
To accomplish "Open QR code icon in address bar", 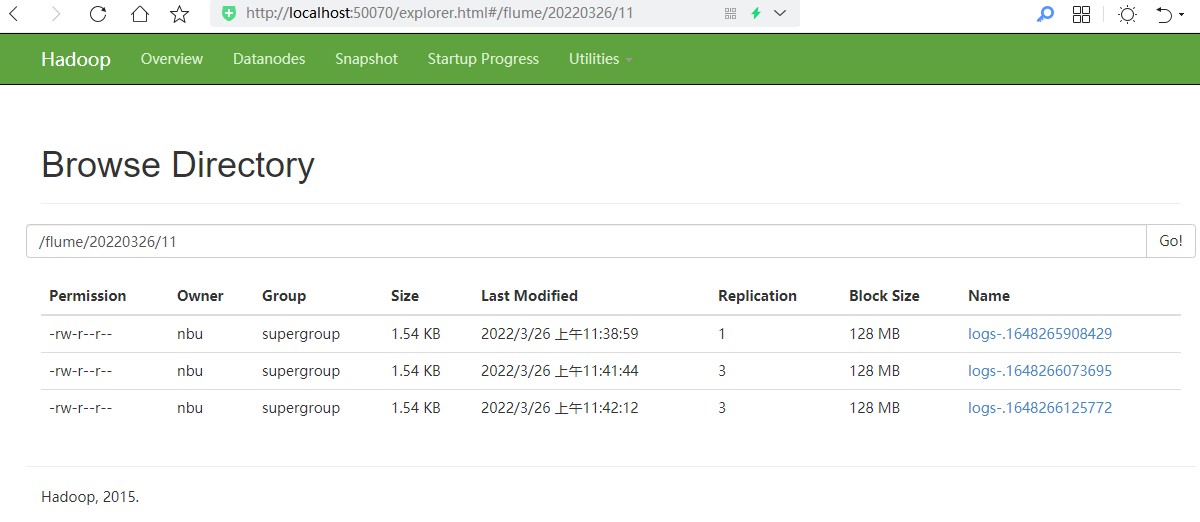I will (730, 13).
